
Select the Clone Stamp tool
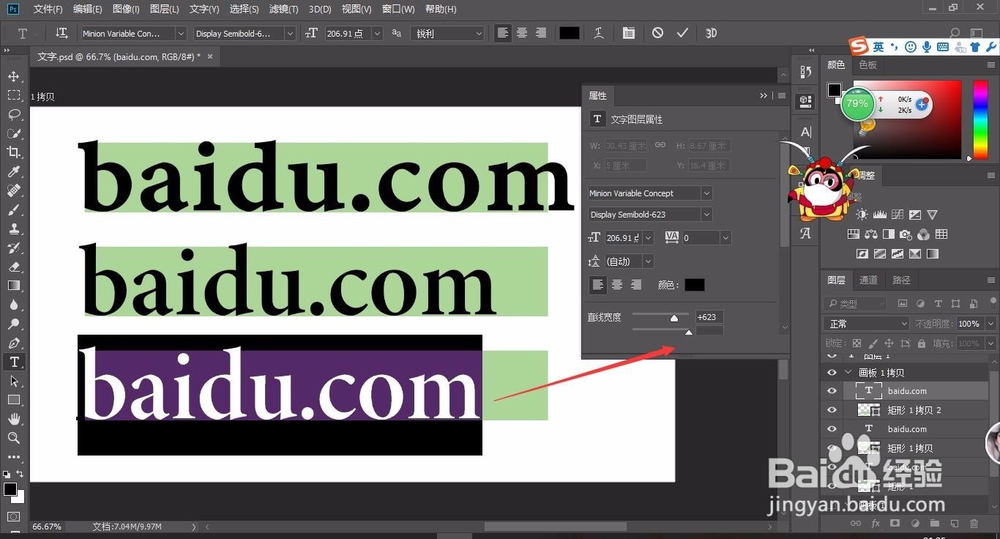pos(13,228)
